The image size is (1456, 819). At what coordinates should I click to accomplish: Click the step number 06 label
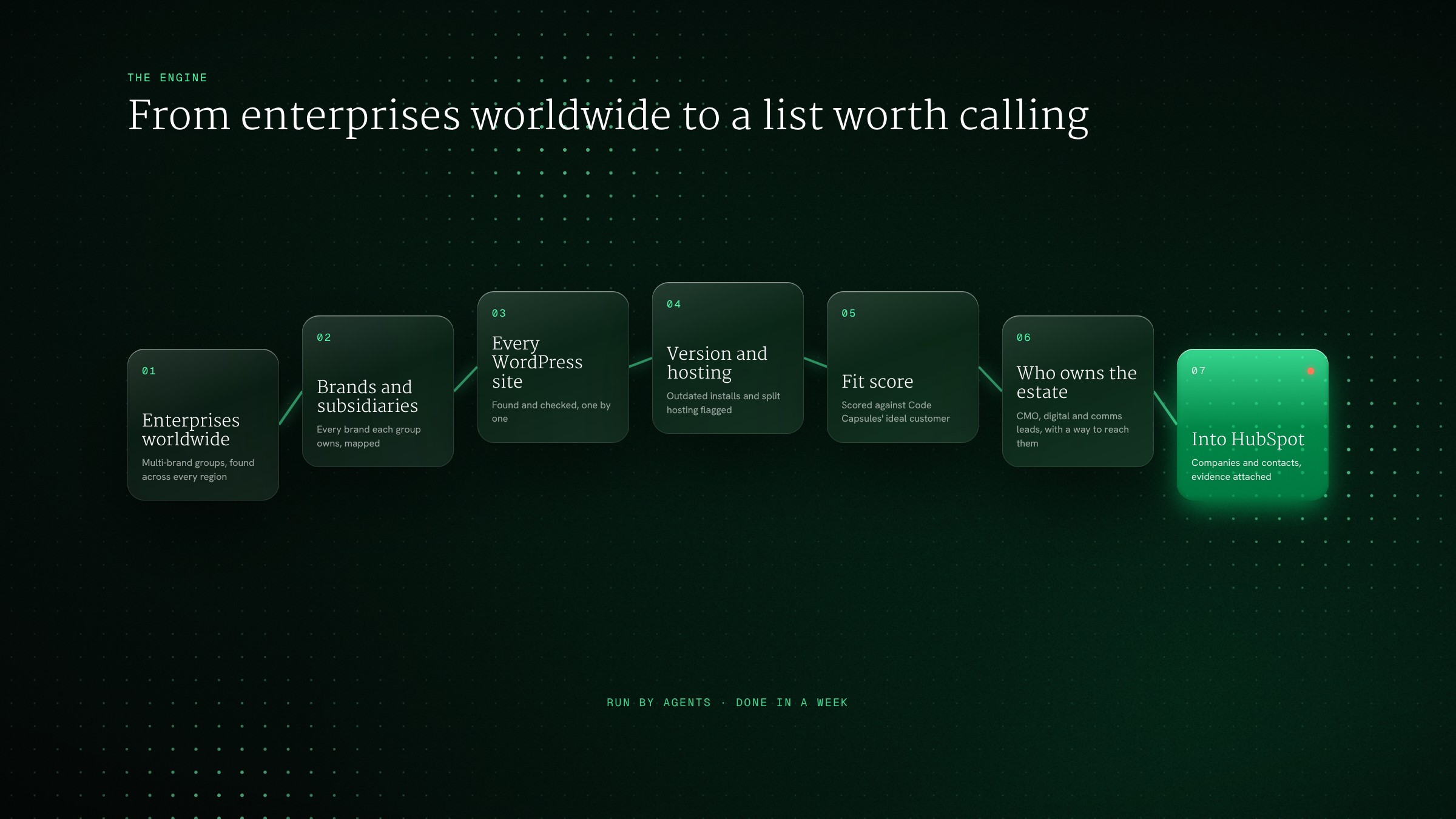[x=1023, y=337]
